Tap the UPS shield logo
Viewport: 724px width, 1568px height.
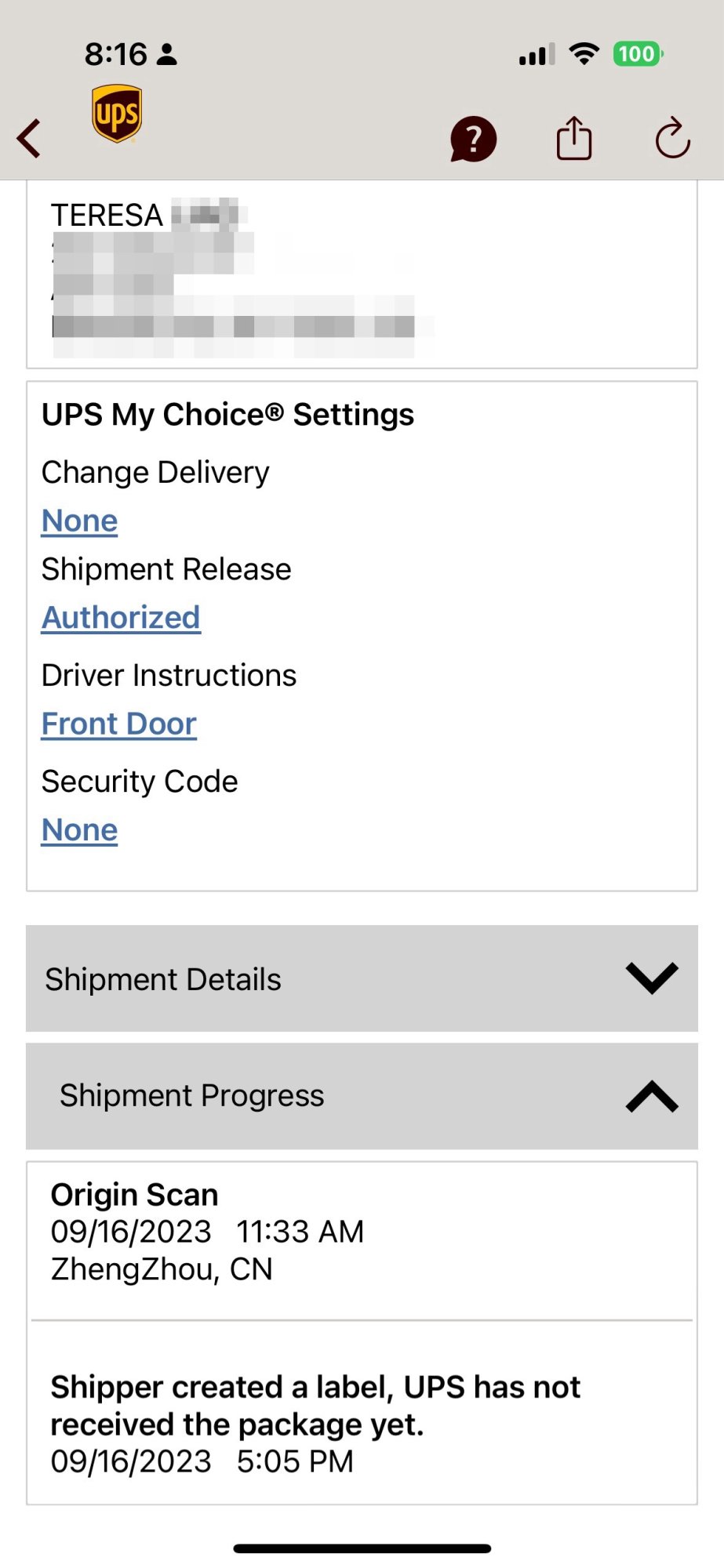pyautogui.click(x=117, y=114)
